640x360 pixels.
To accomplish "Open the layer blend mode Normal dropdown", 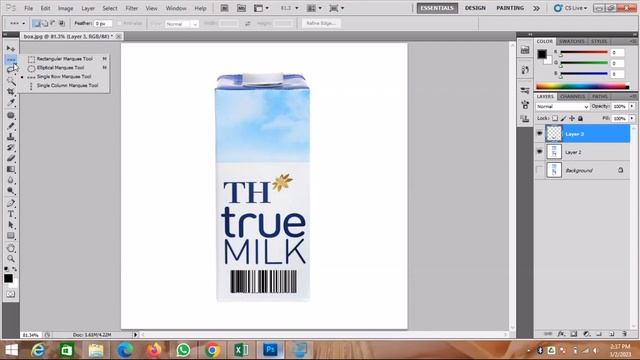I will tap(562, 107).
